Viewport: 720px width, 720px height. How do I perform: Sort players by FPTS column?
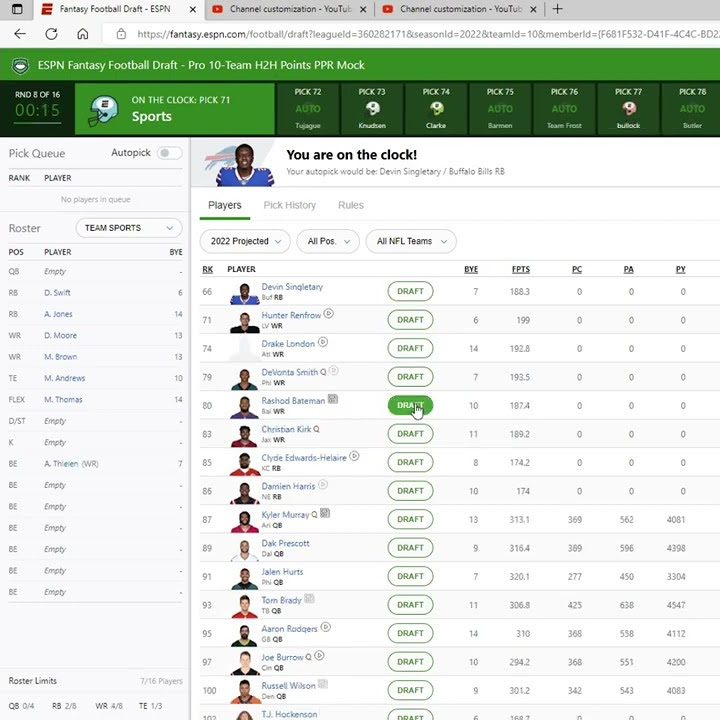pyautogui.click(x=521, y=270)
